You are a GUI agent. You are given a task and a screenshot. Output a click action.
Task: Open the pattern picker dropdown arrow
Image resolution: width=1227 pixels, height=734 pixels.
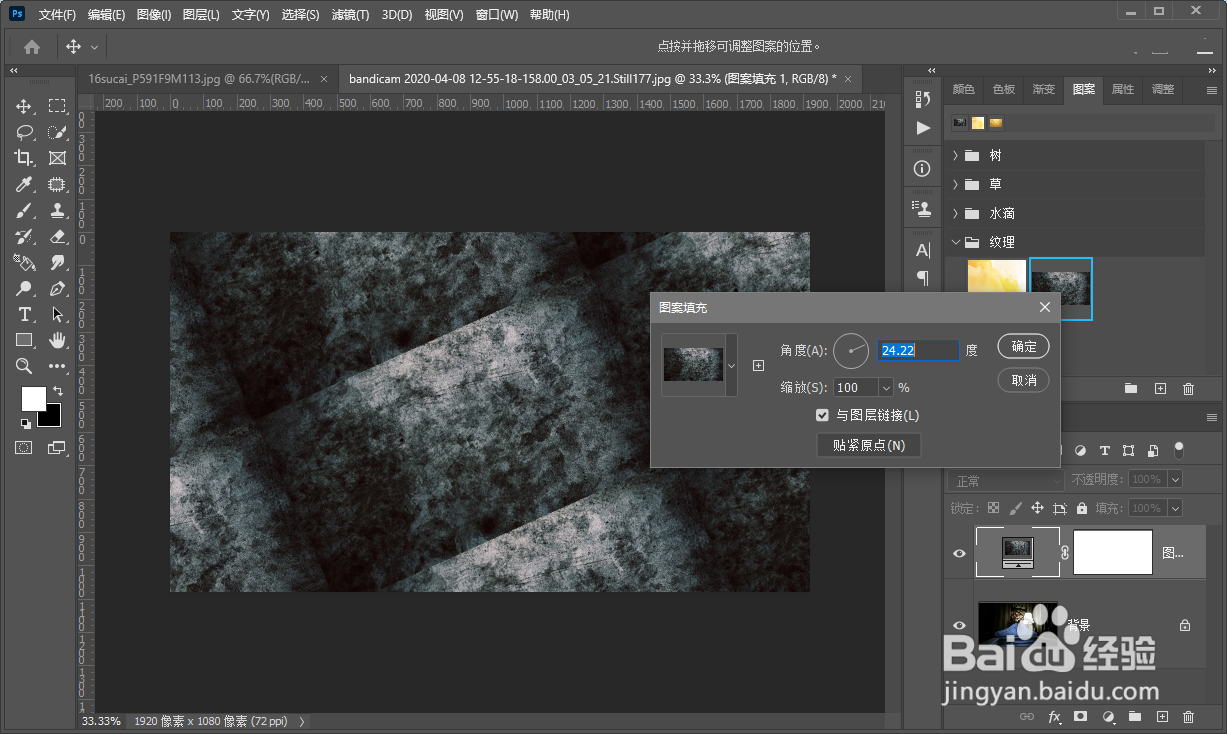point(731,365)
